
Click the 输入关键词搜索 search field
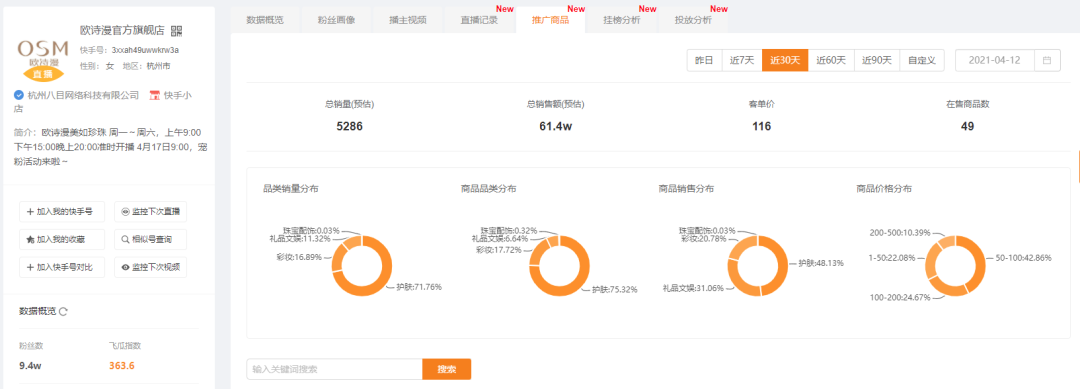click(x=334, y=369)
